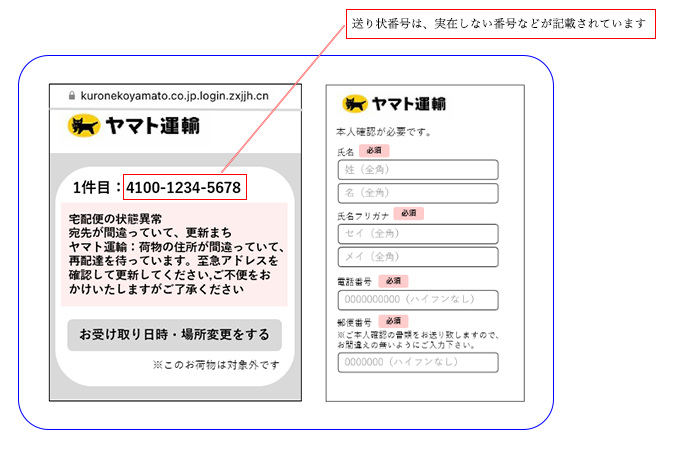Click the ヤマト運輸 name in the right form

tap(409, 104)
